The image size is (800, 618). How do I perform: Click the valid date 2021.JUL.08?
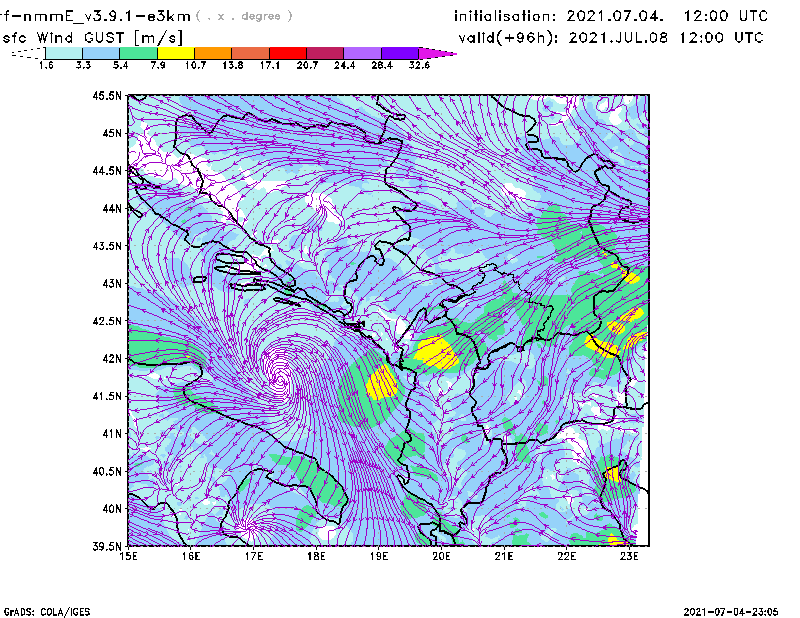618,38
